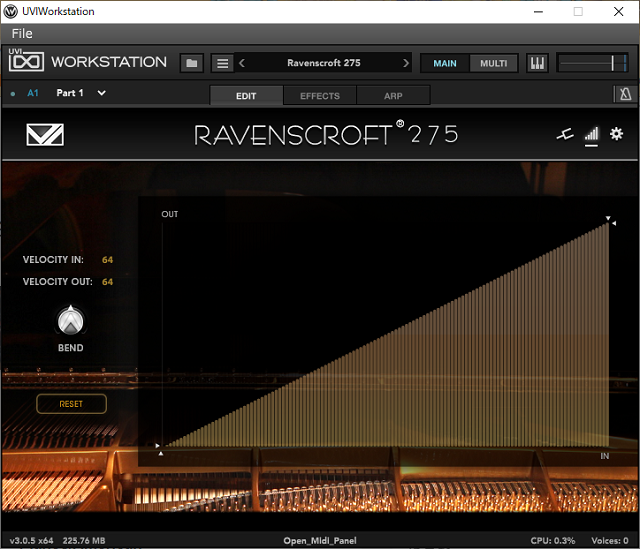
Task: Click top-right vertical output max marker
Action: click(x=614, y=223)
